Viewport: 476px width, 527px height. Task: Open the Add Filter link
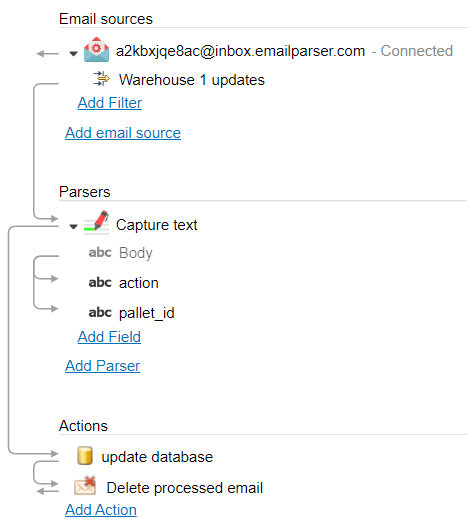pyautogui.click(x=110, y=103)
